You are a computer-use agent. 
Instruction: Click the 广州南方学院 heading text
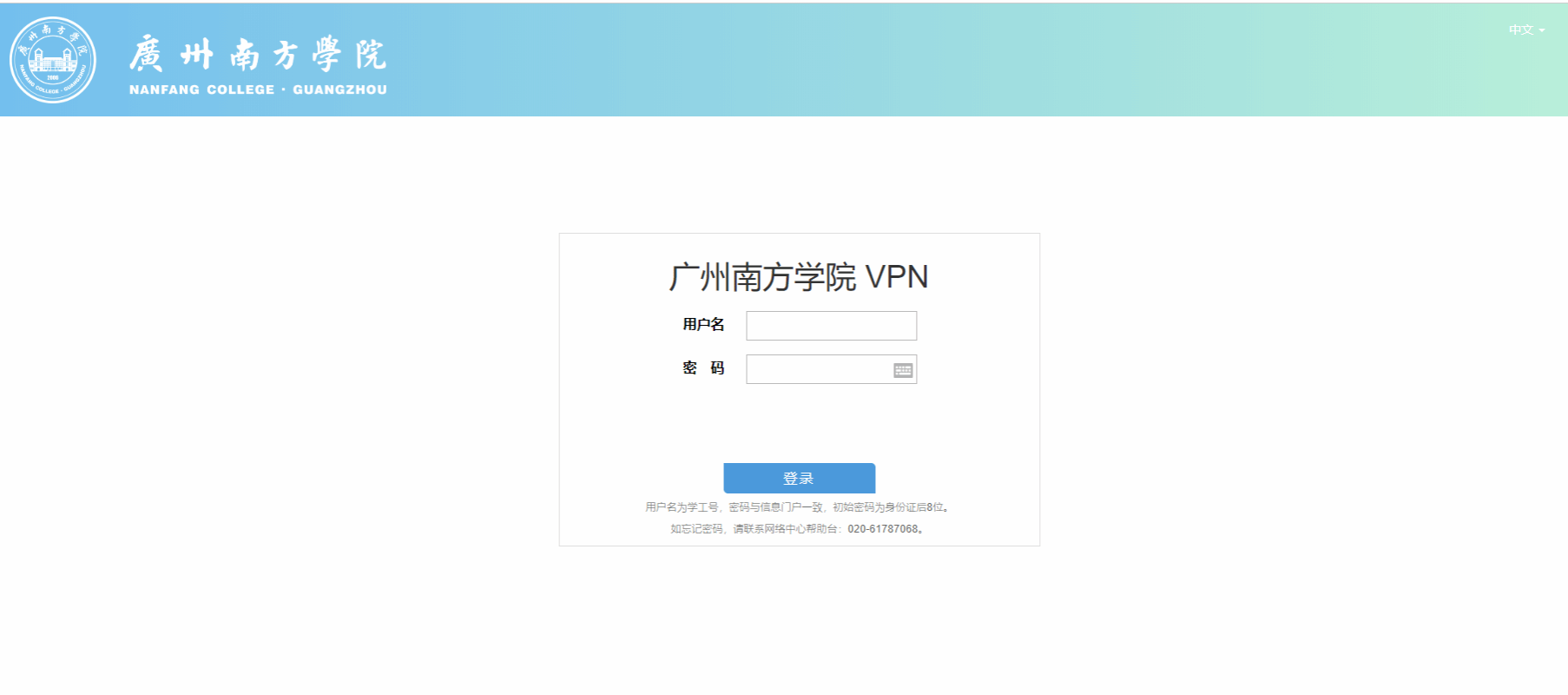point(762,277)
